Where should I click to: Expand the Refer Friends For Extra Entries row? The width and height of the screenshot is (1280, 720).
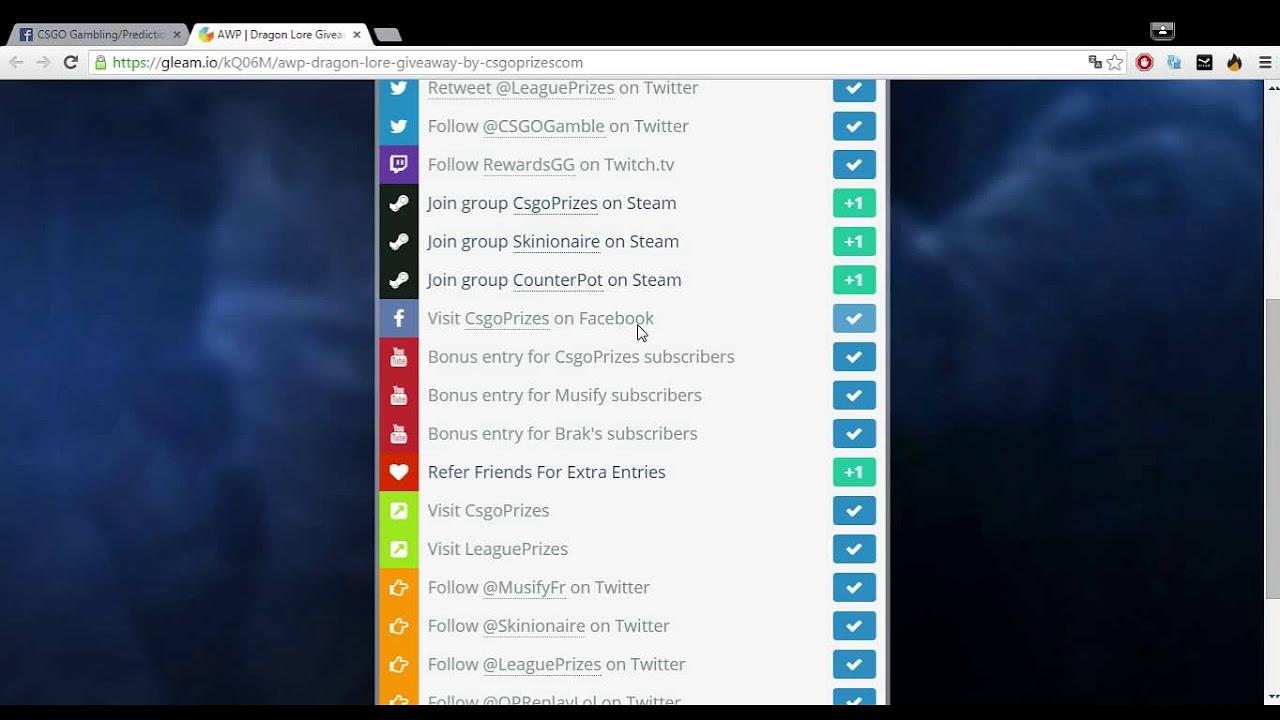631,472
